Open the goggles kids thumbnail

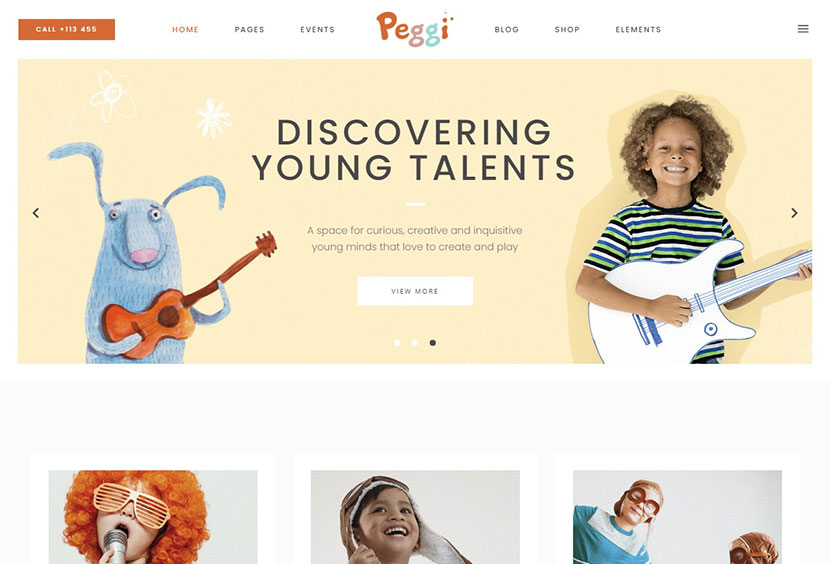pos(677,517)
